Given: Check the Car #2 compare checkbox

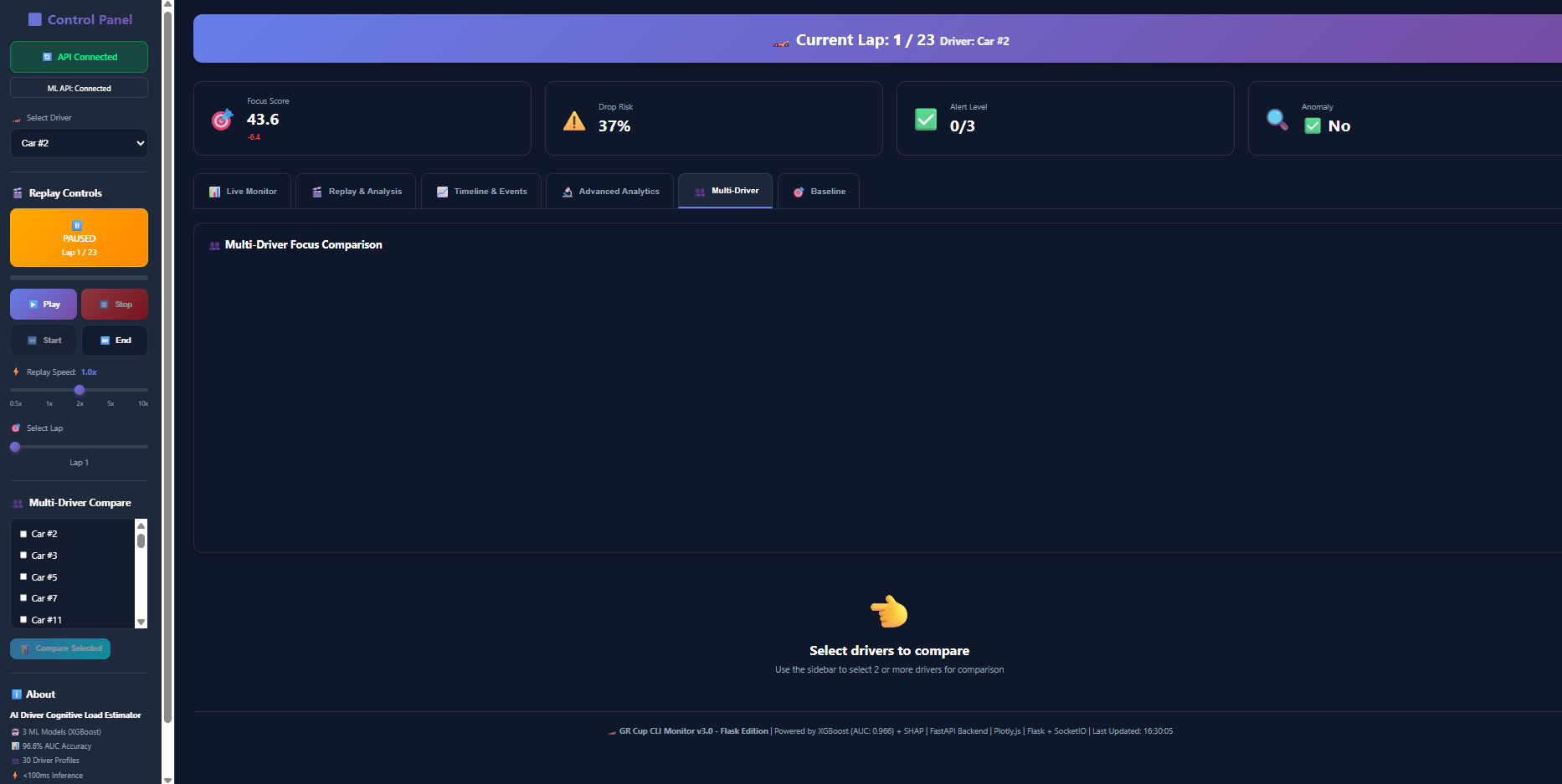Looking at the screenshot, I should point(23,533).
